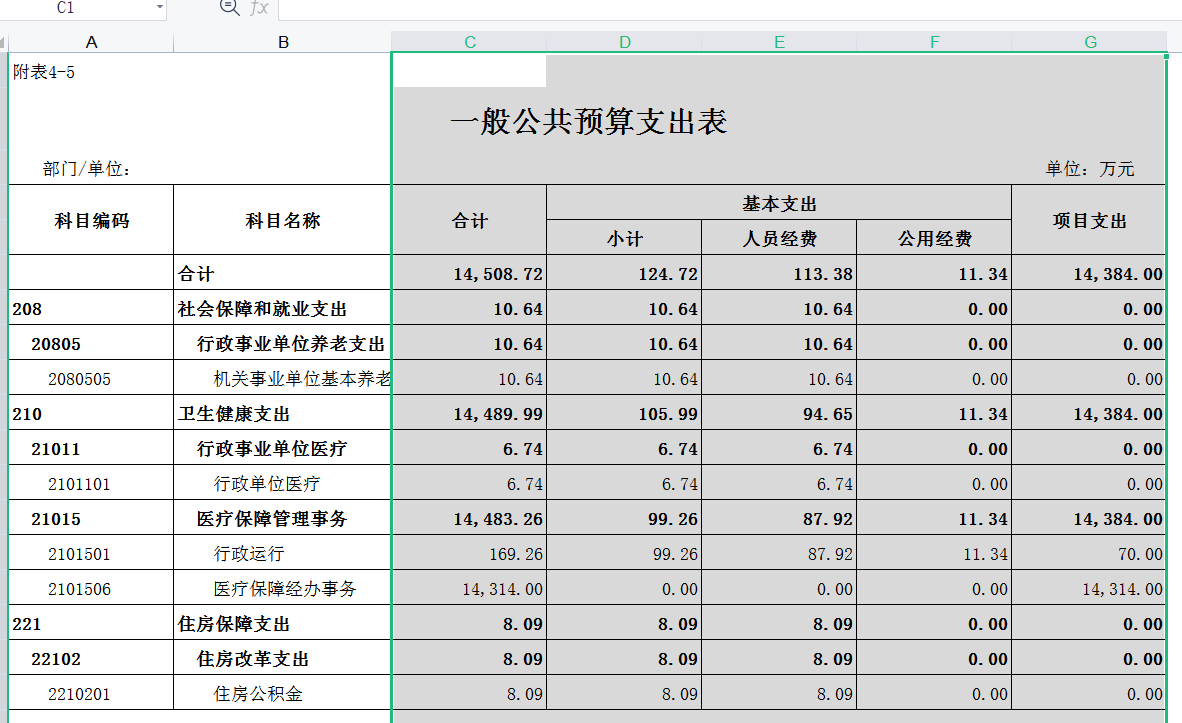Click the 住房改革支出 cell
Screen dimensions: 1182x723
click(x=283, y=658)
